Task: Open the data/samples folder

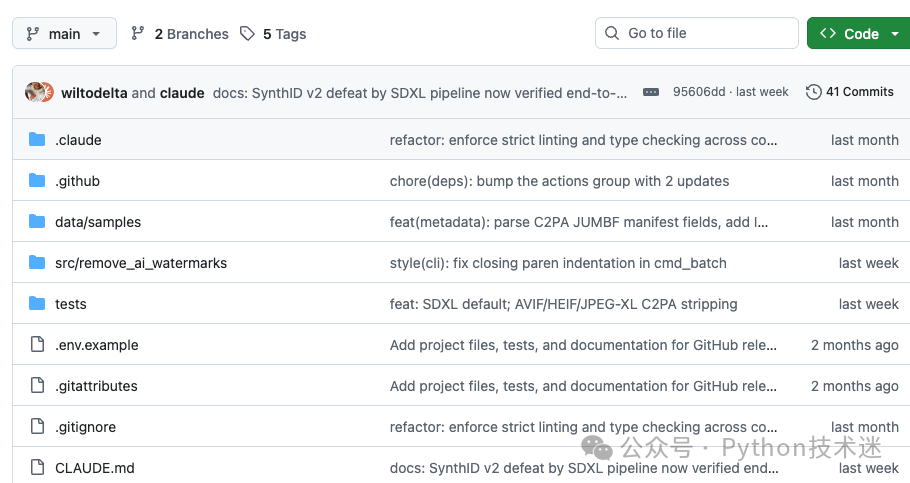Action: tap(98, 222)
